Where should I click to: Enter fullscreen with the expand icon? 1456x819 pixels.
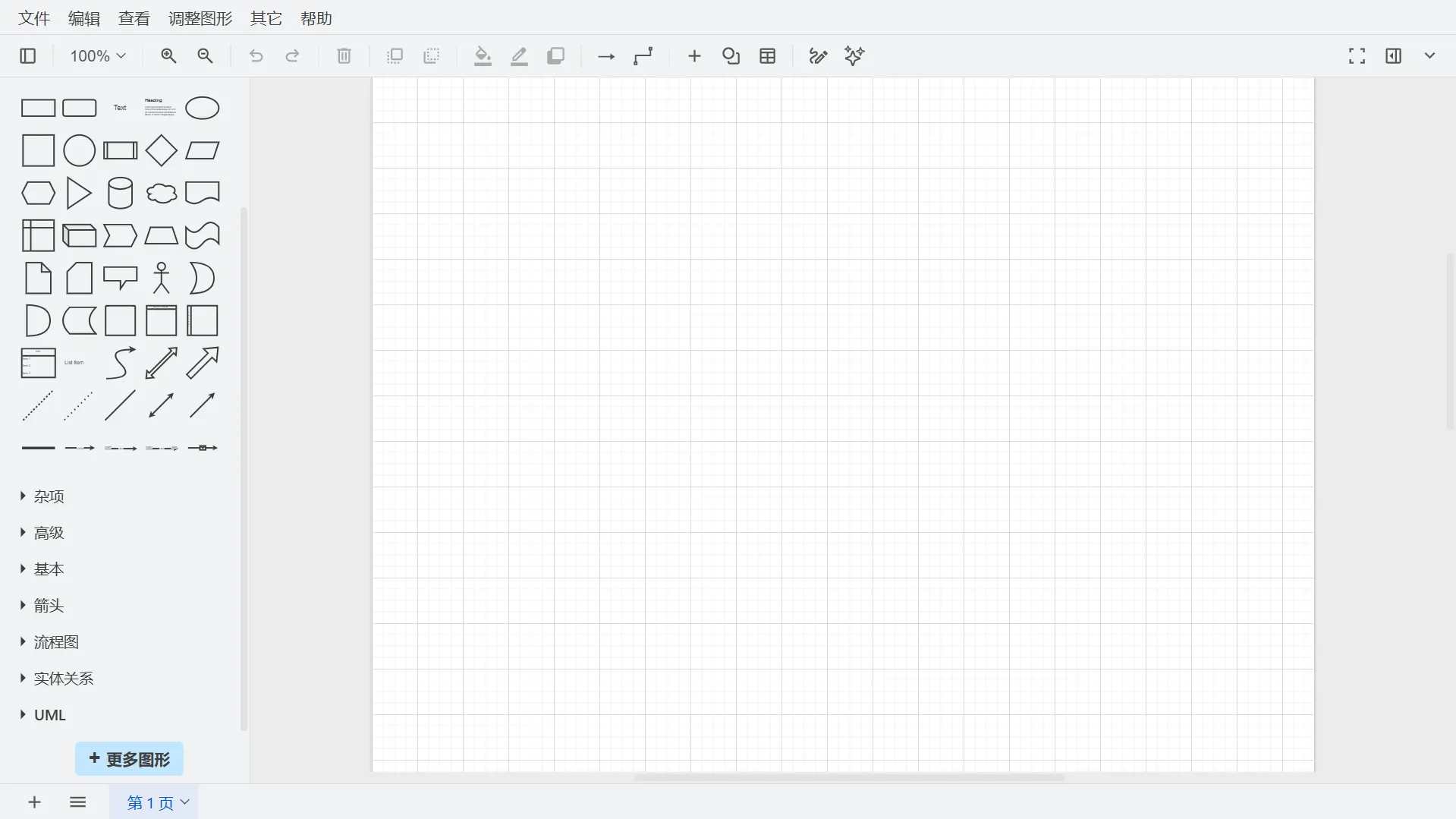1357,56
